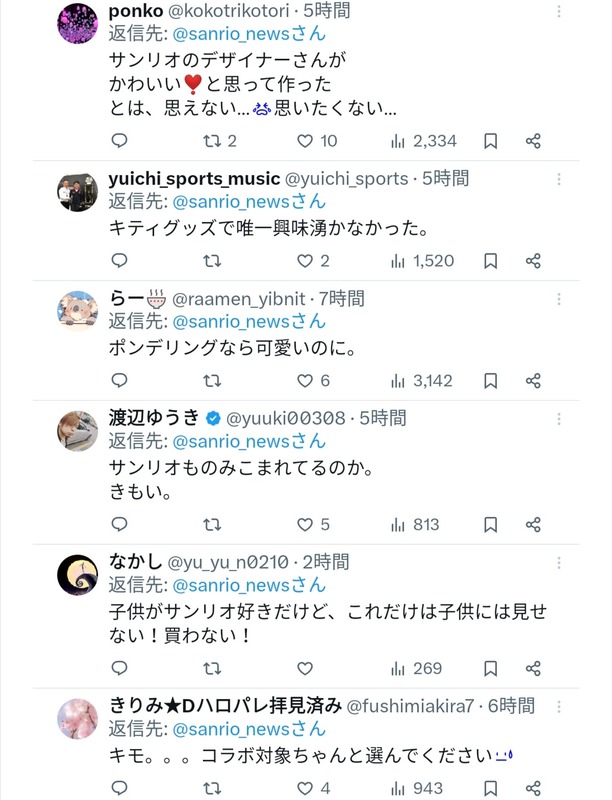Screen dimensions: 612x800
Task: Open きりみ★Dハロパレ拝見済み profile name
Action: 225,706
